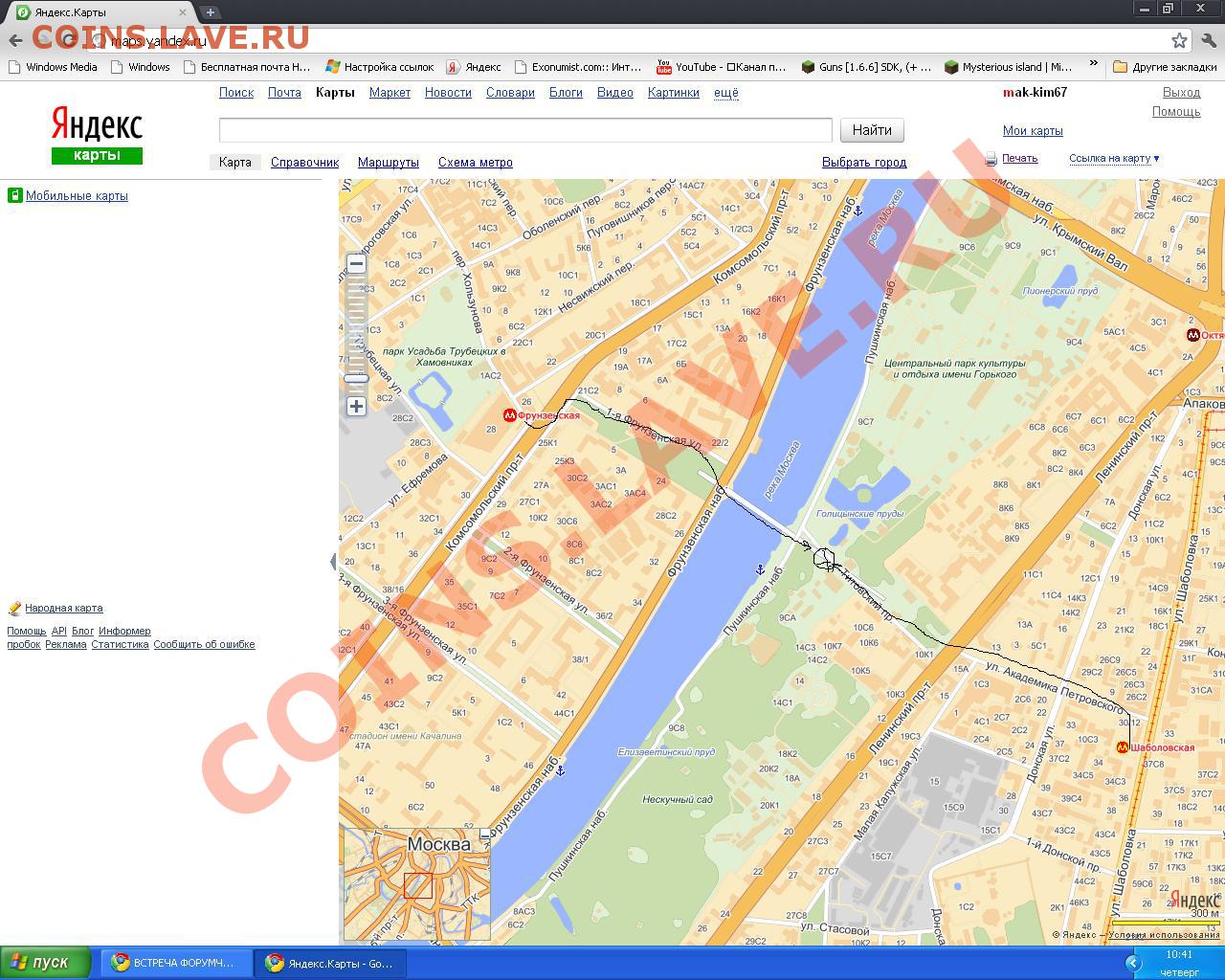Click the Яндекс Карты logo
Viewport: 1225px width, 980px height.
[x=97, y=136]
